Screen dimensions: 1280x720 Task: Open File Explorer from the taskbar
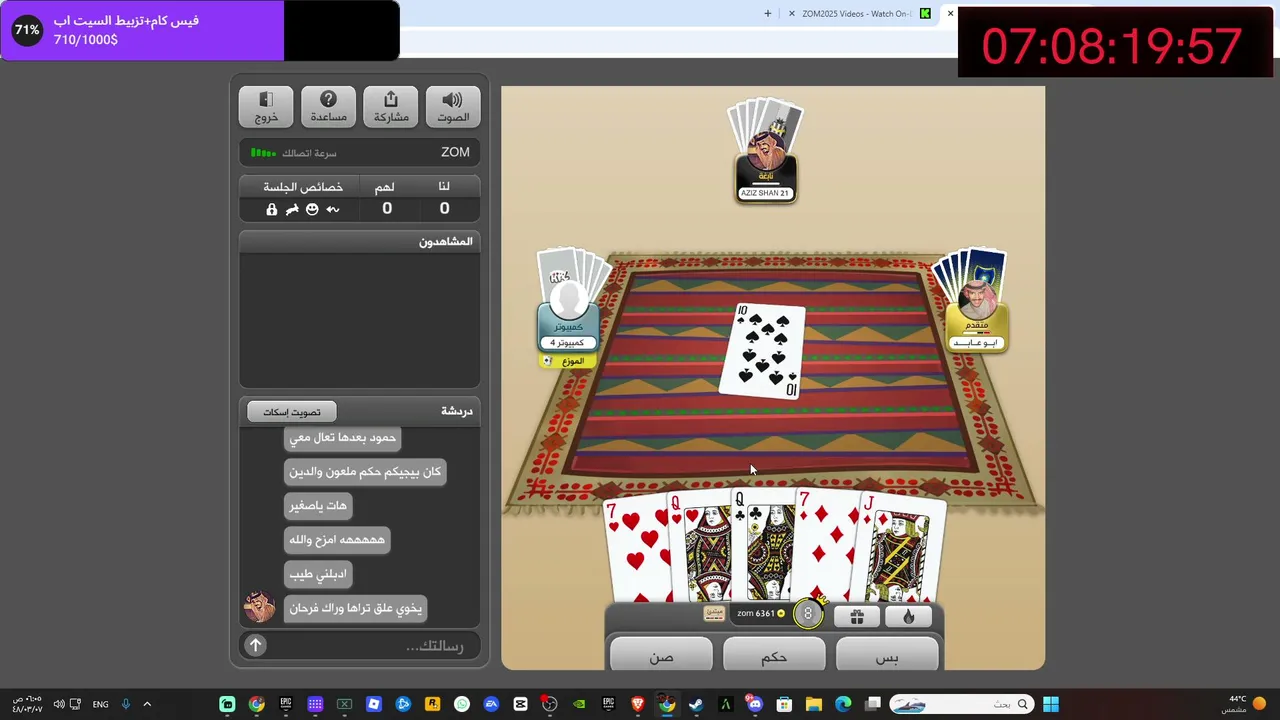pos(813,704)
